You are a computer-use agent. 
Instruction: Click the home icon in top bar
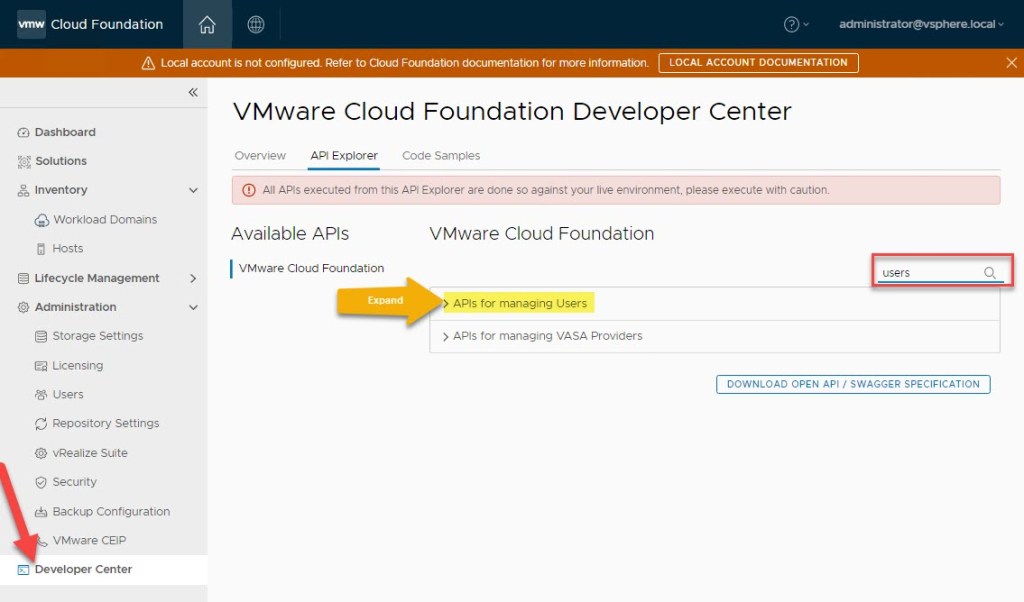207,24
